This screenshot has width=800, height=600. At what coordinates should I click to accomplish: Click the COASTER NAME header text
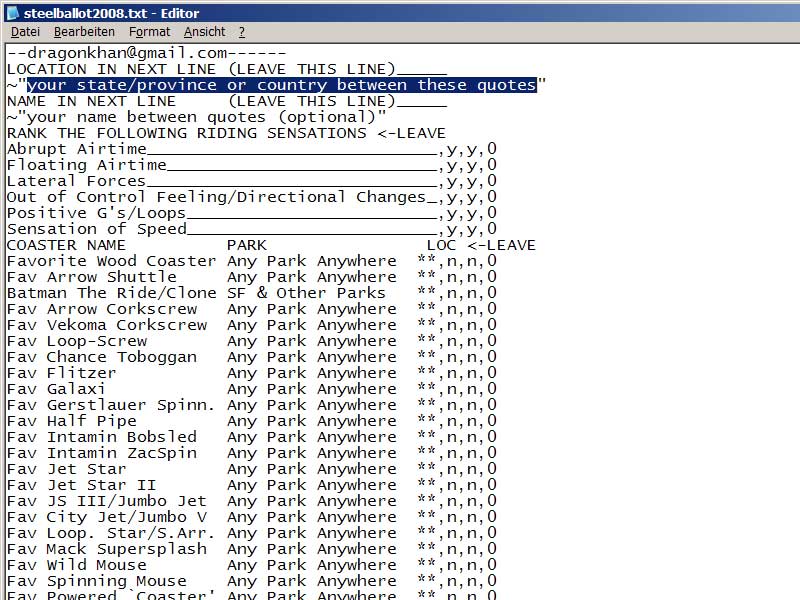(67, 245)
